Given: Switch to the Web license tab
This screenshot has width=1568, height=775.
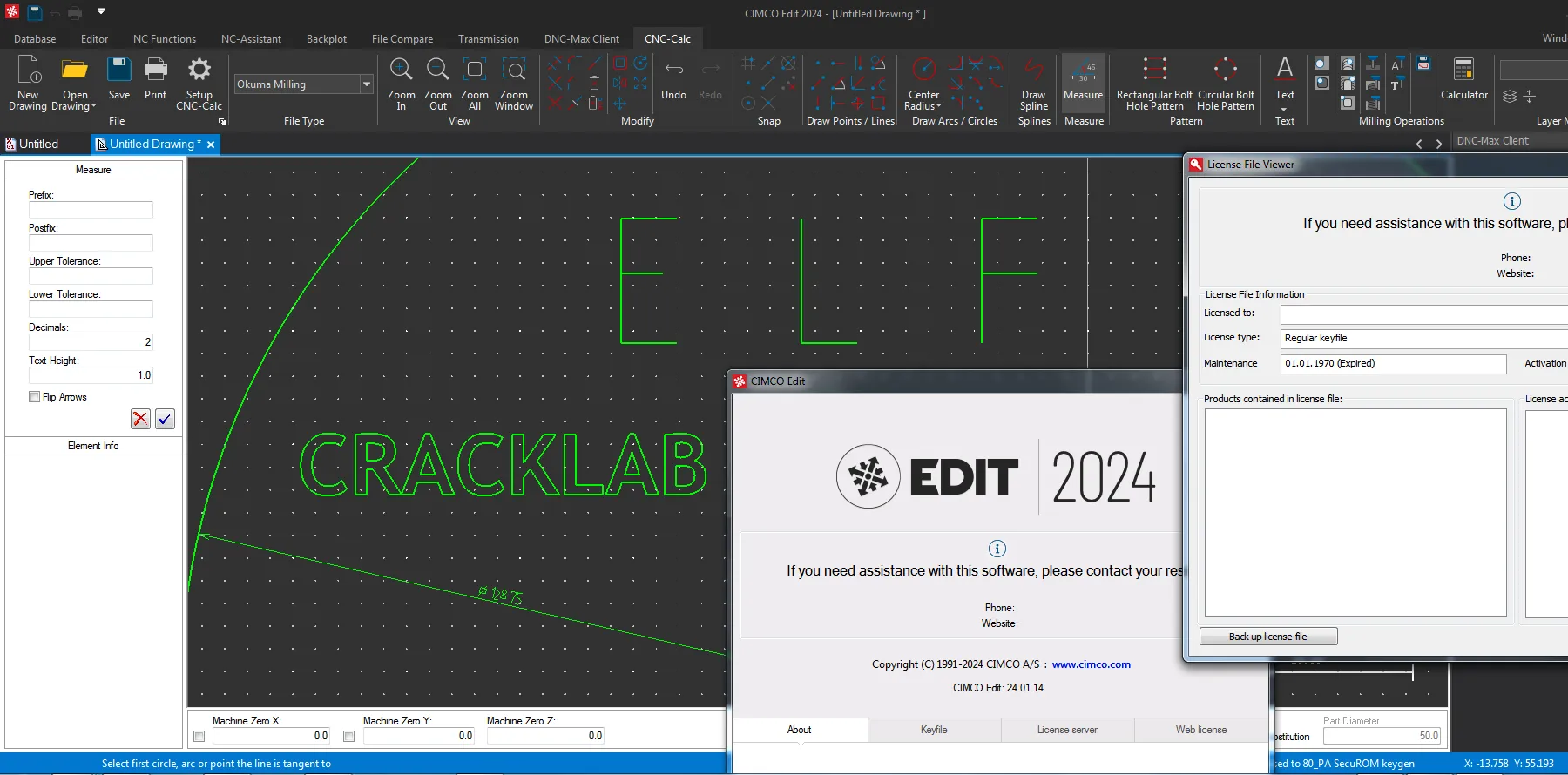Looking at the screenshot, I should pos(1201,730).
